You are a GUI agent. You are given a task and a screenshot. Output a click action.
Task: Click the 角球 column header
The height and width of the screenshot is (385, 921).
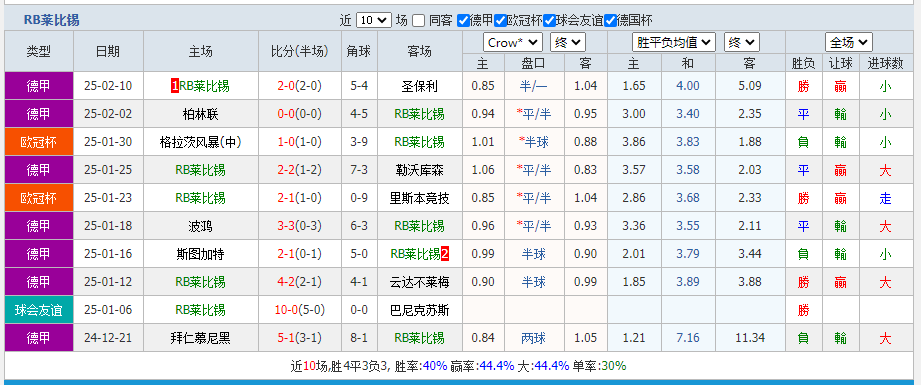[359, 51]
